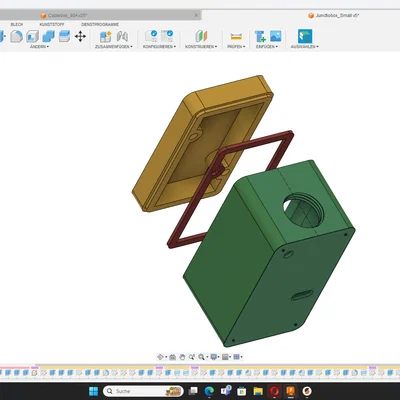Open the Opera browser taskbar icon
Viewport: 400px width, 400px height.
pyautogui.click(x=274, y=391)
